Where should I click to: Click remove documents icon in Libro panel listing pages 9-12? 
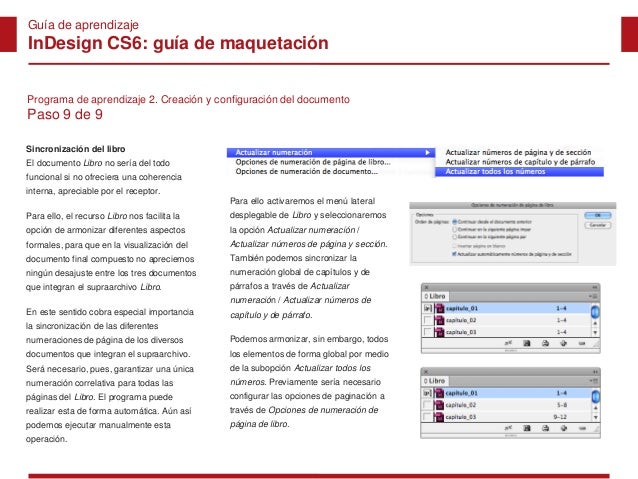pos(582,428)
